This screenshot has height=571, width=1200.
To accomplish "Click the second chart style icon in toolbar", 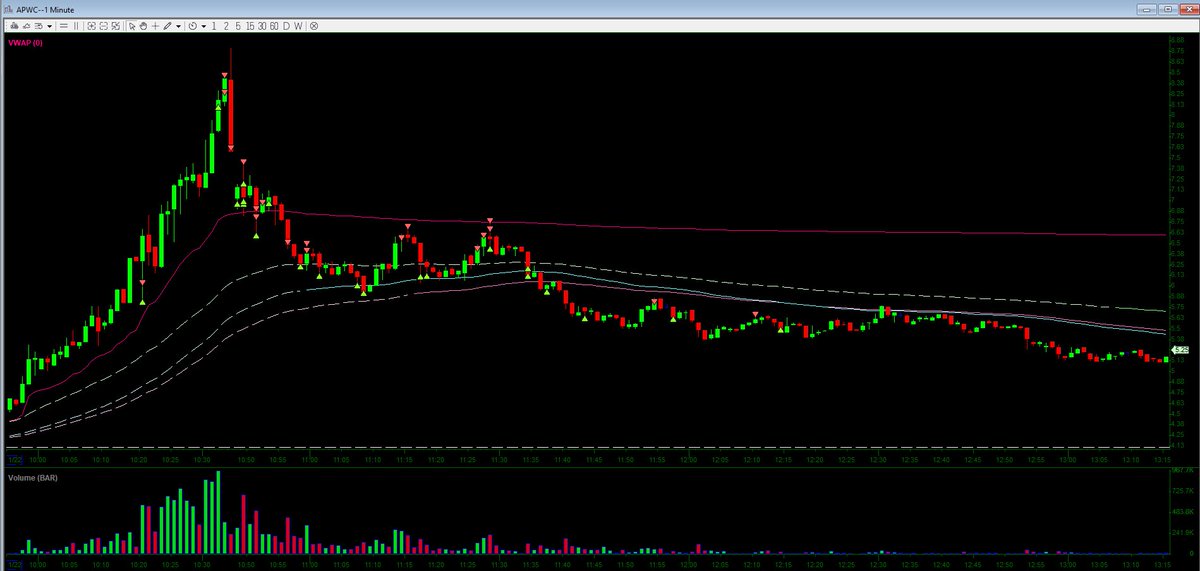I will tap(26, 26).
